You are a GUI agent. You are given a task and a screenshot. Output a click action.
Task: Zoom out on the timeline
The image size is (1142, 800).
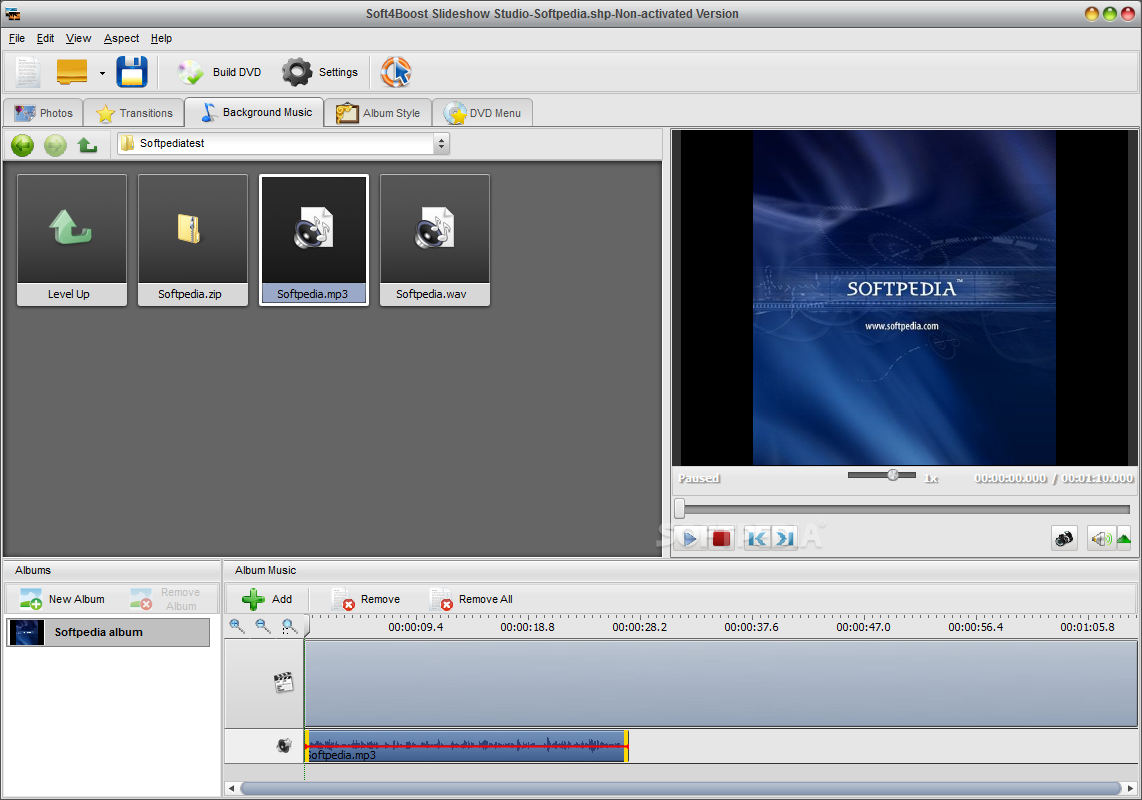click(263, 626)
